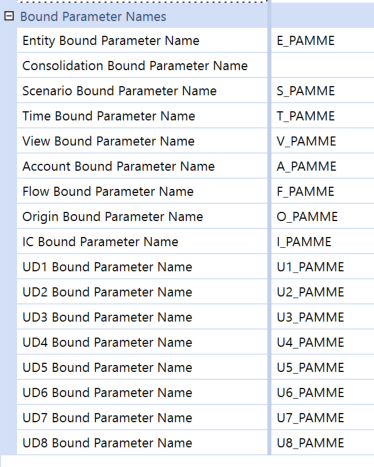Screen dimensions: 374x467
Task: Select the Bound Parameter Names header
Action: (x=93, y=16)
